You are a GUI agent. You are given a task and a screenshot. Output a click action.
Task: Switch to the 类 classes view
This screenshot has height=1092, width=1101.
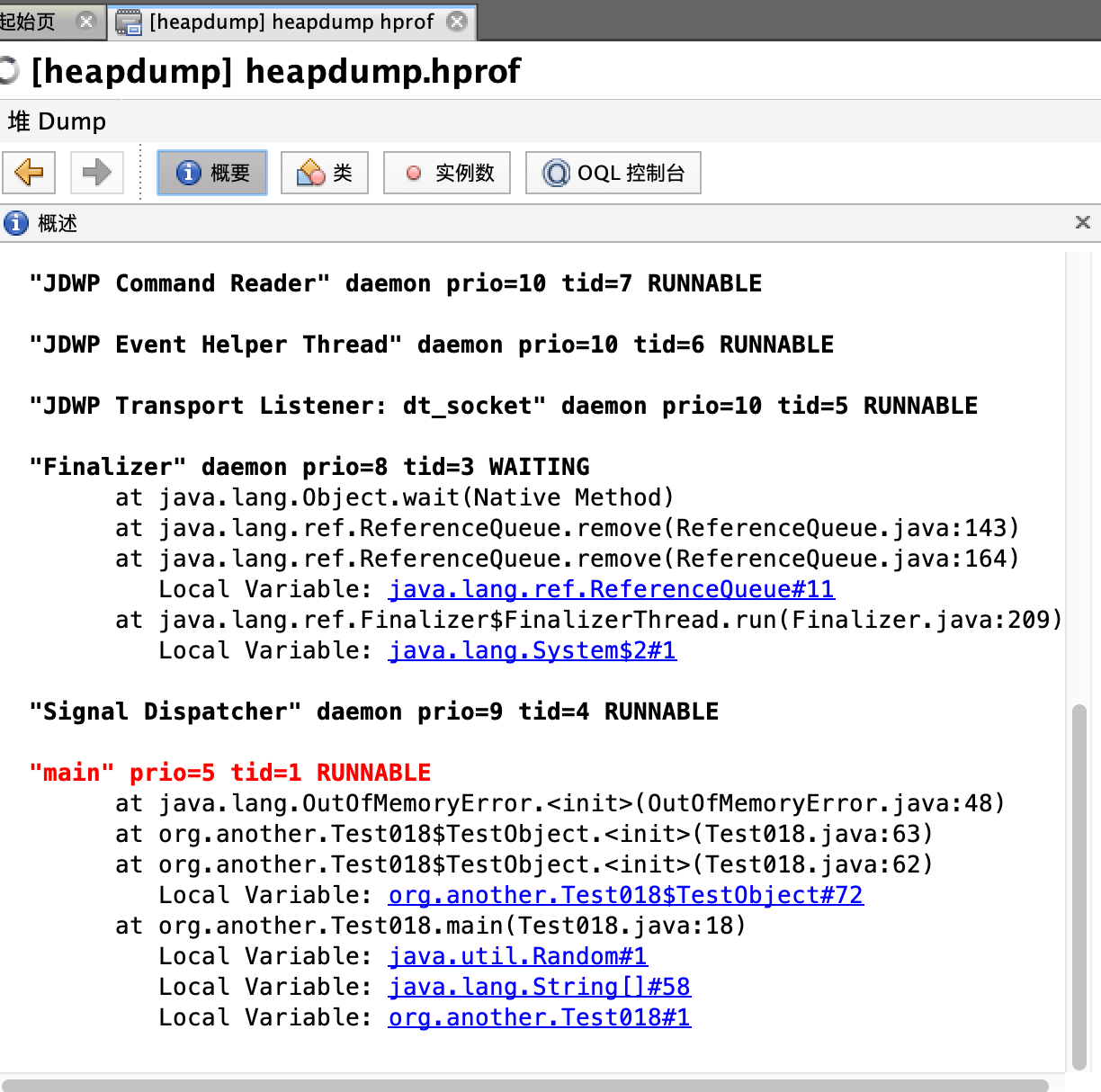click(325, 173)
